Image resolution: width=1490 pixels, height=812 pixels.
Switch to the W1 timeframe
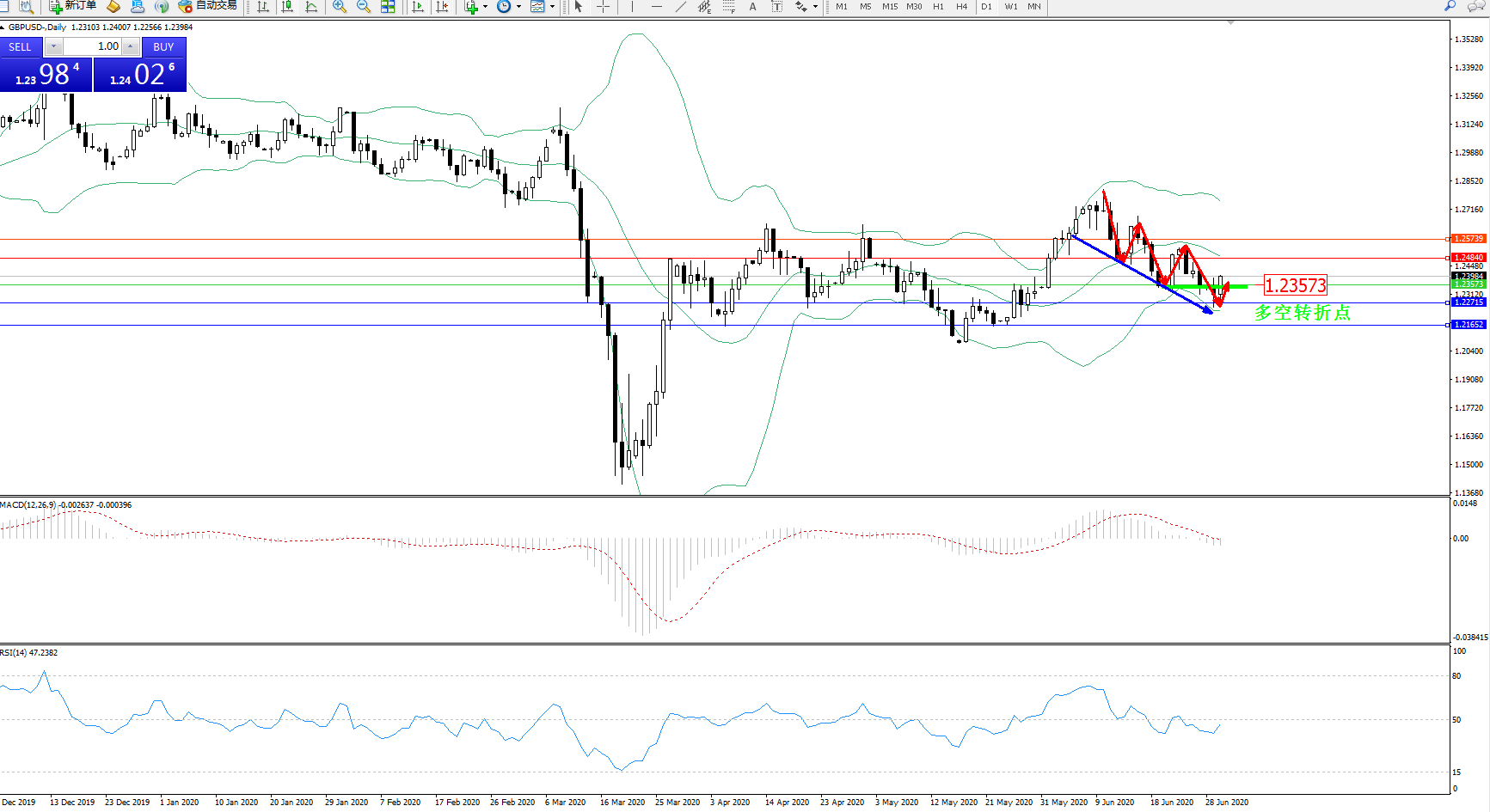tap(1011, 7)
